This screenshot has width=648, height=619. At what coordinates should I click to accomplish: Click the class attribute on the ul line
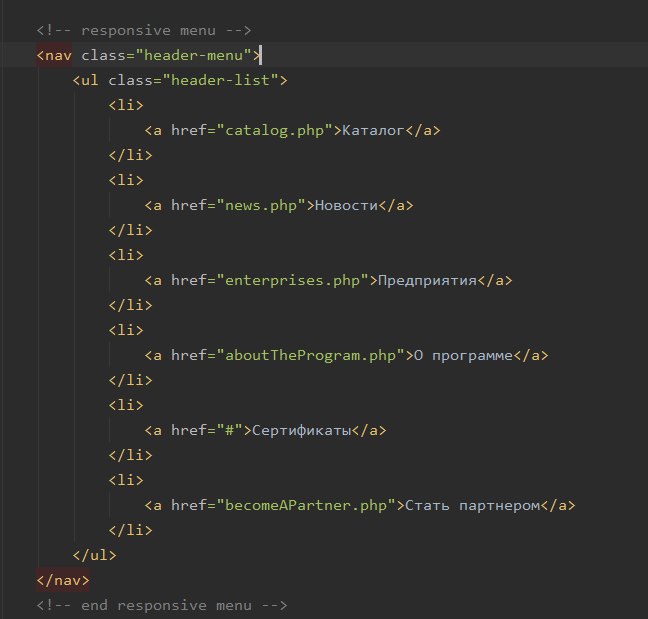coord(131,80)
